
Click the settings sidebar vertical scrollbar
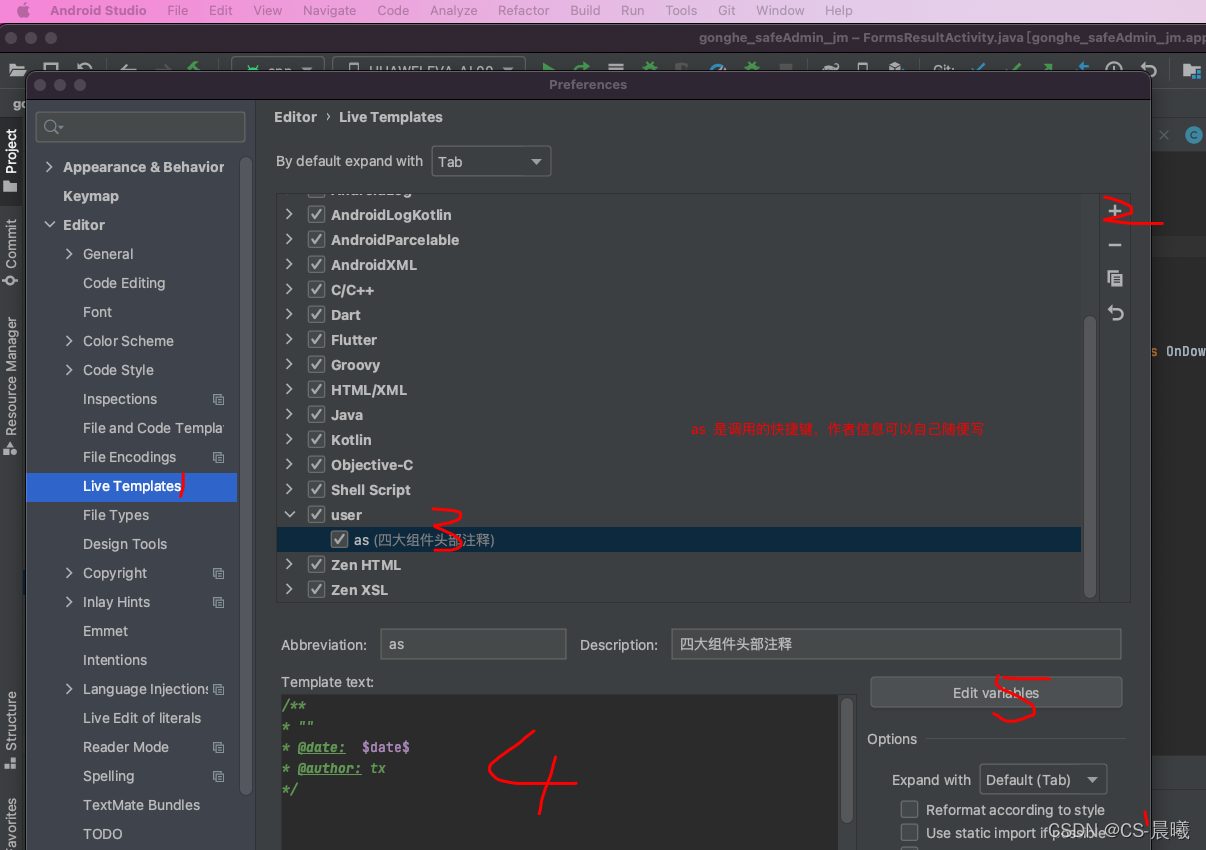click(x=245, y=475)
